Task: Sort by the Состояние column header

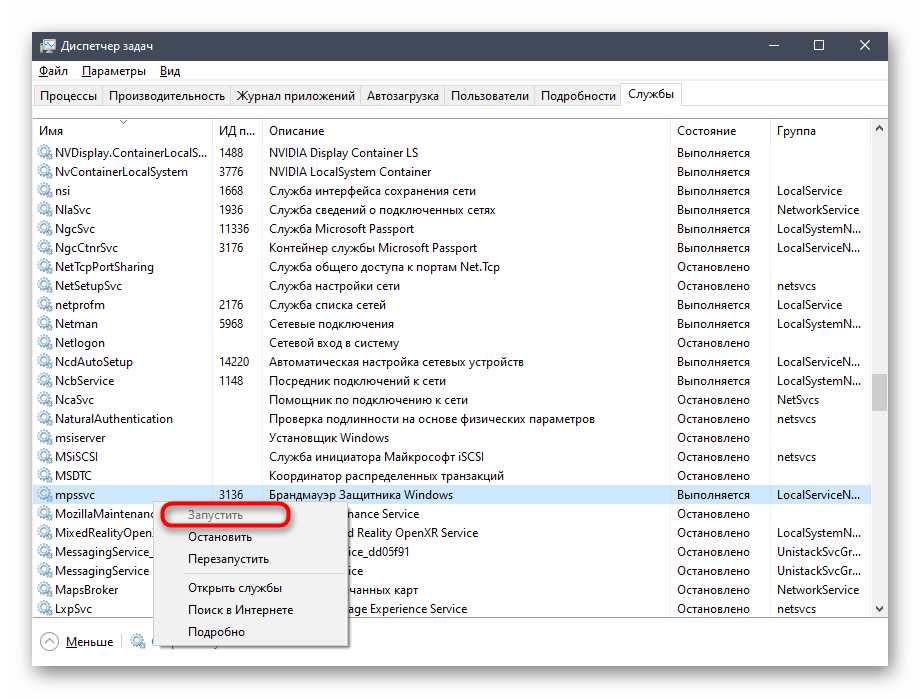Action: [x=706, y=131]
